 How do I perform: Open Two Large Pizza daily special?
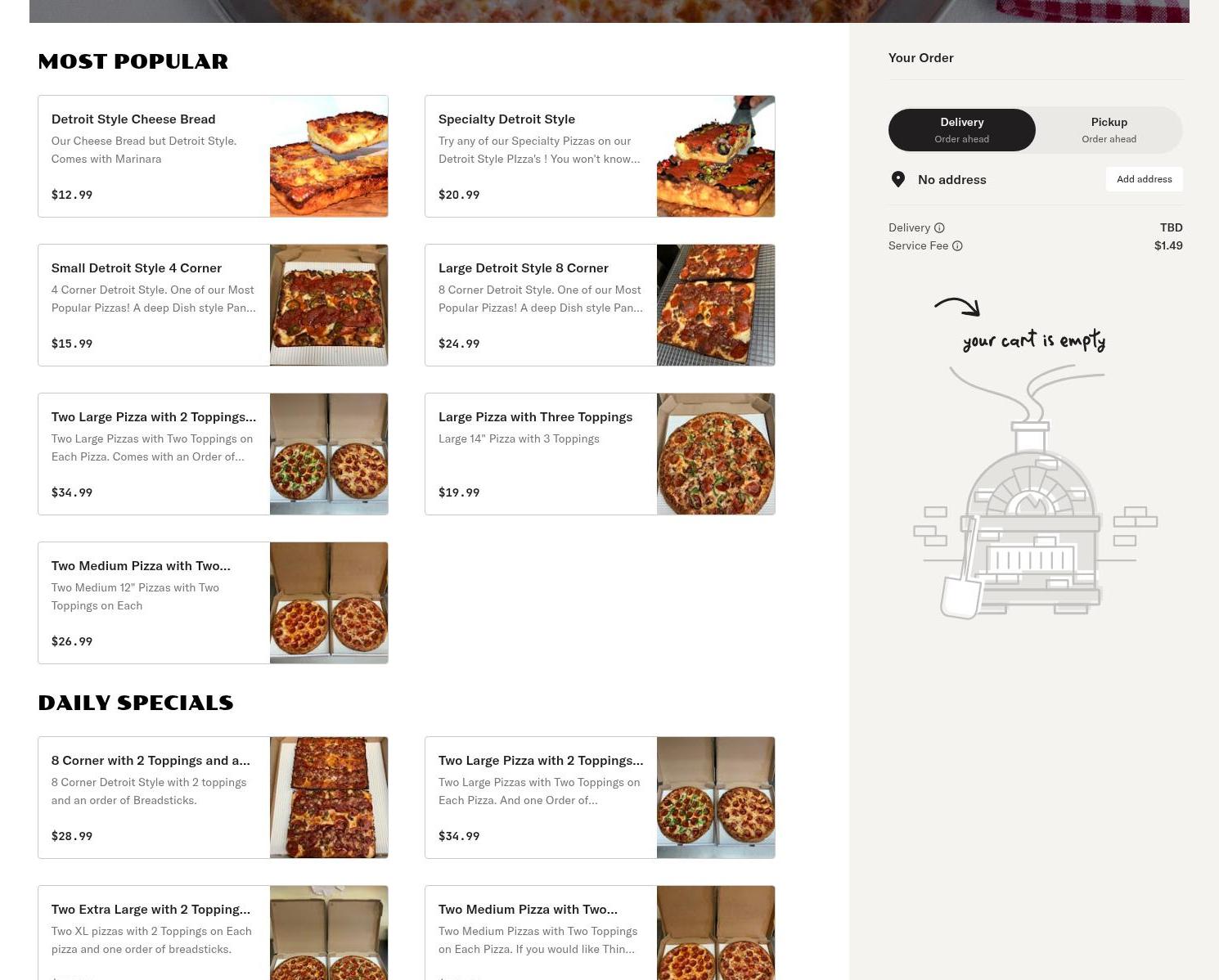600,798
